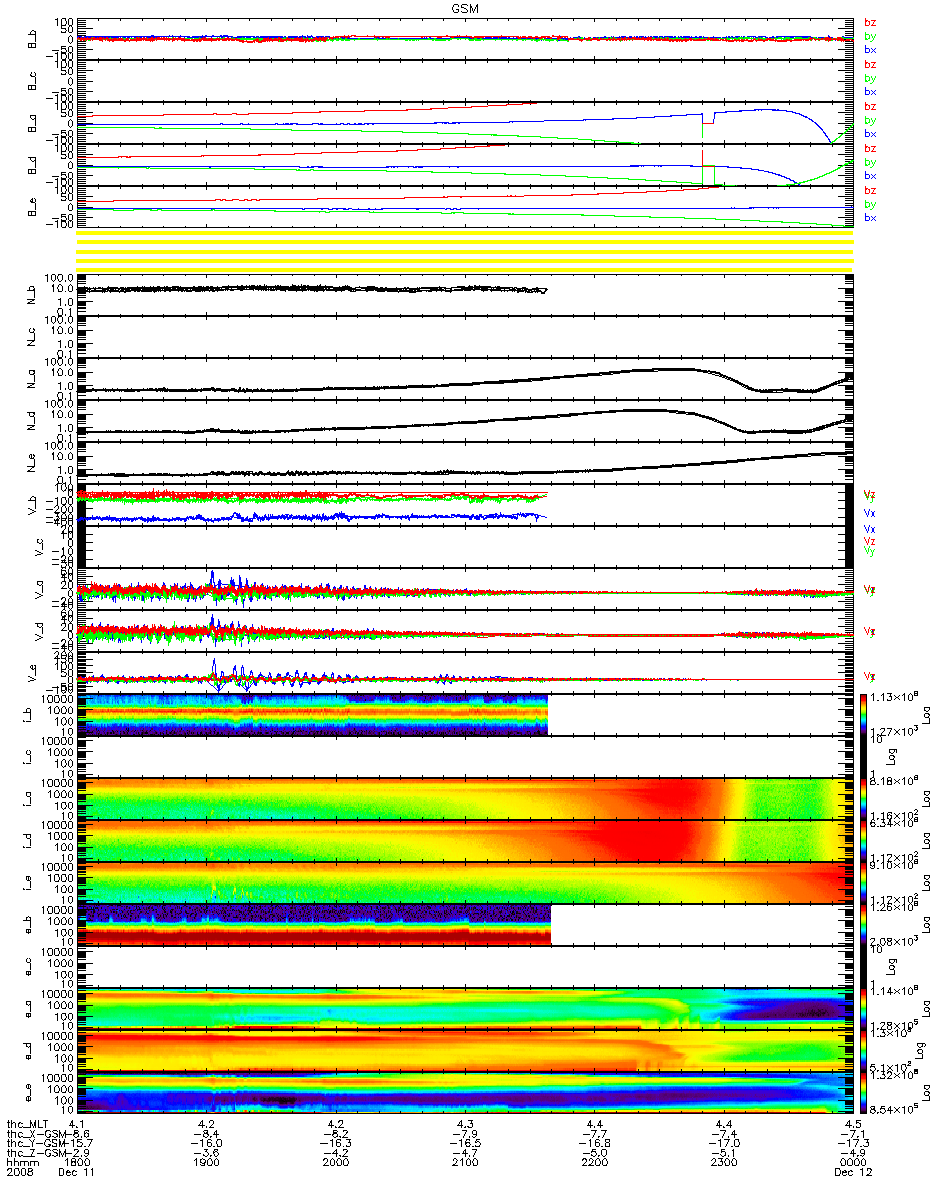Select bx legend beside the B_e panel

870,217
